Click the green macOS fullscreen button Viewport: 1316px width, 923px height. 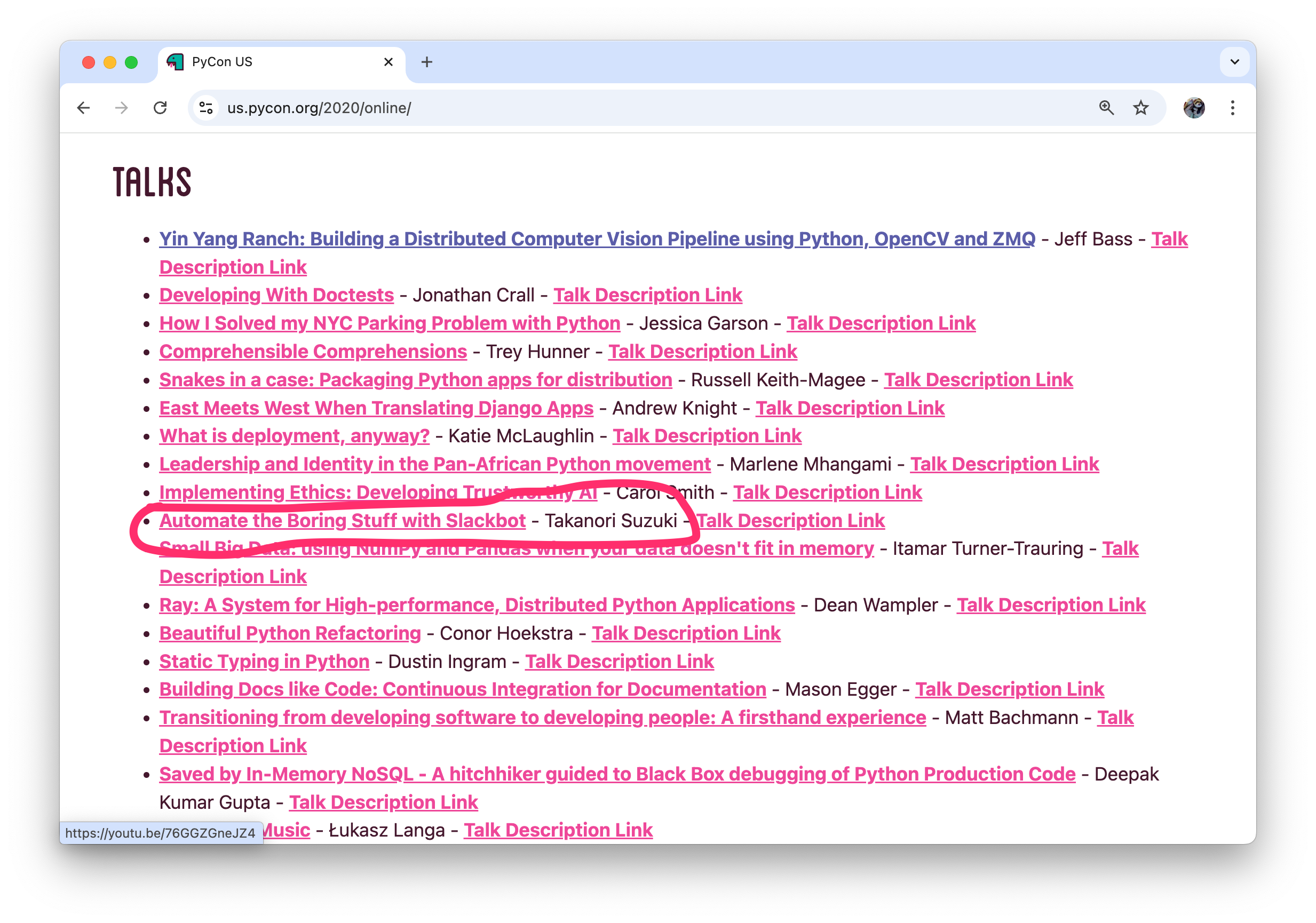131,62
